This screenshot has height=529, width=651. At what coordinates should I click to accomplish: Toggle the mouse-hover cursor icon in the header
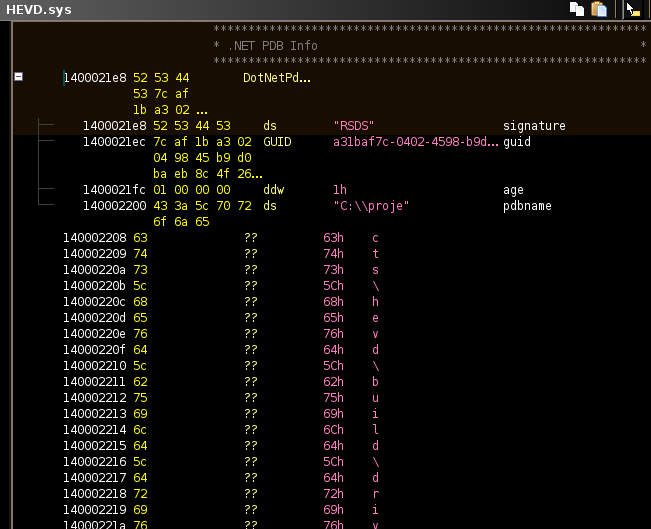click(633, 9)
